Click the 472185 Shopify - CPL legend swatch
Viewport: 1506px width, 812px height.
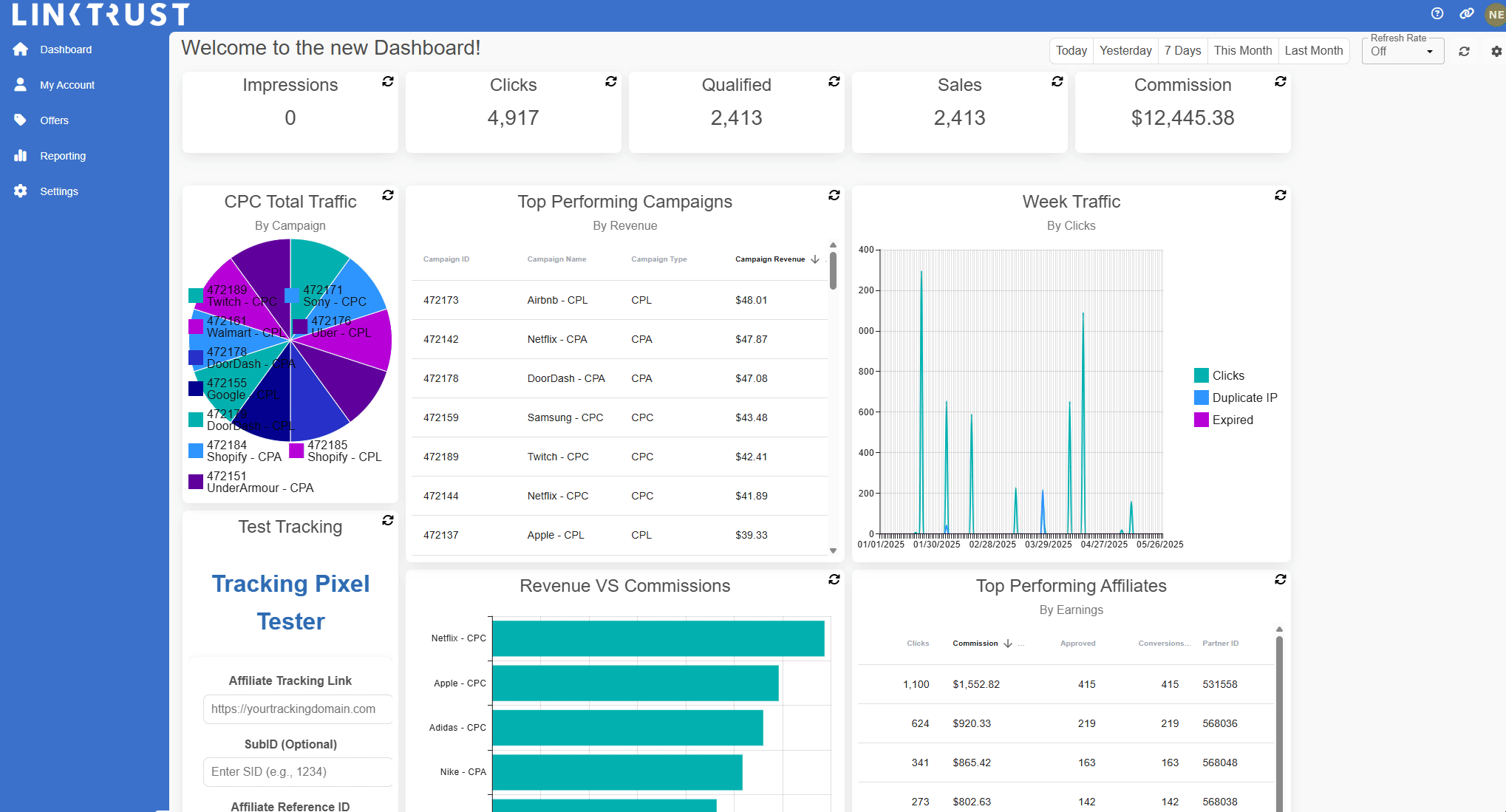coord(296,451)
